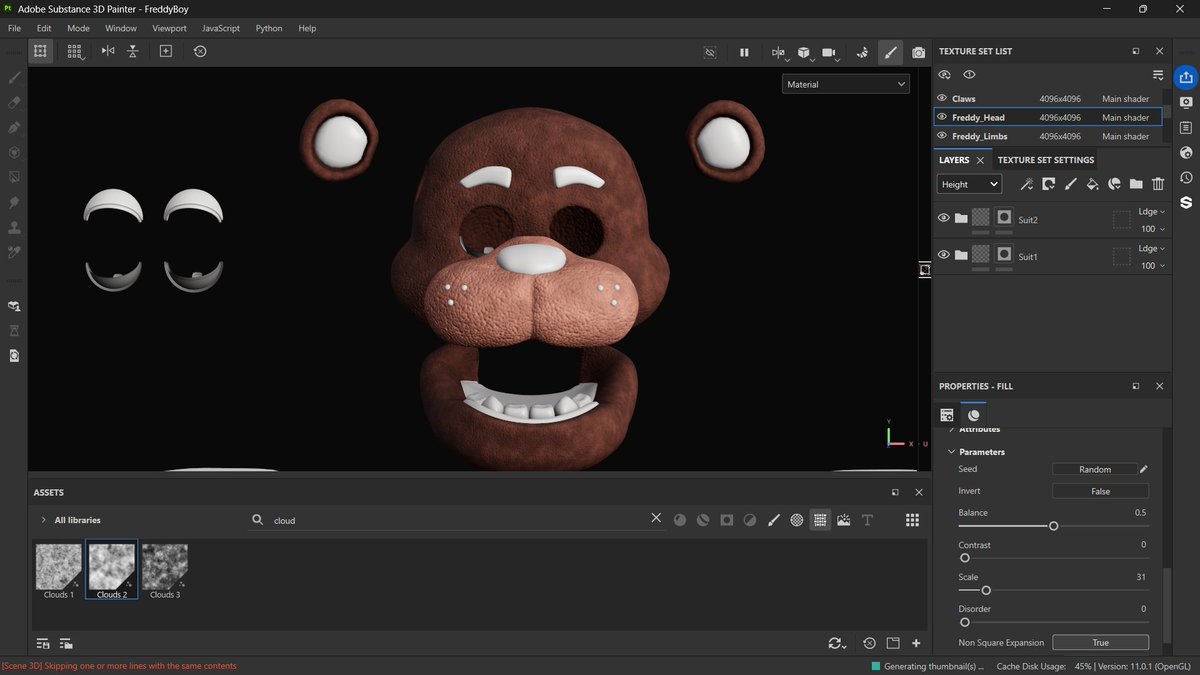This screenshot has width=1200, height=675.
Task: Open the Python menu
Action: click(269, 28)
